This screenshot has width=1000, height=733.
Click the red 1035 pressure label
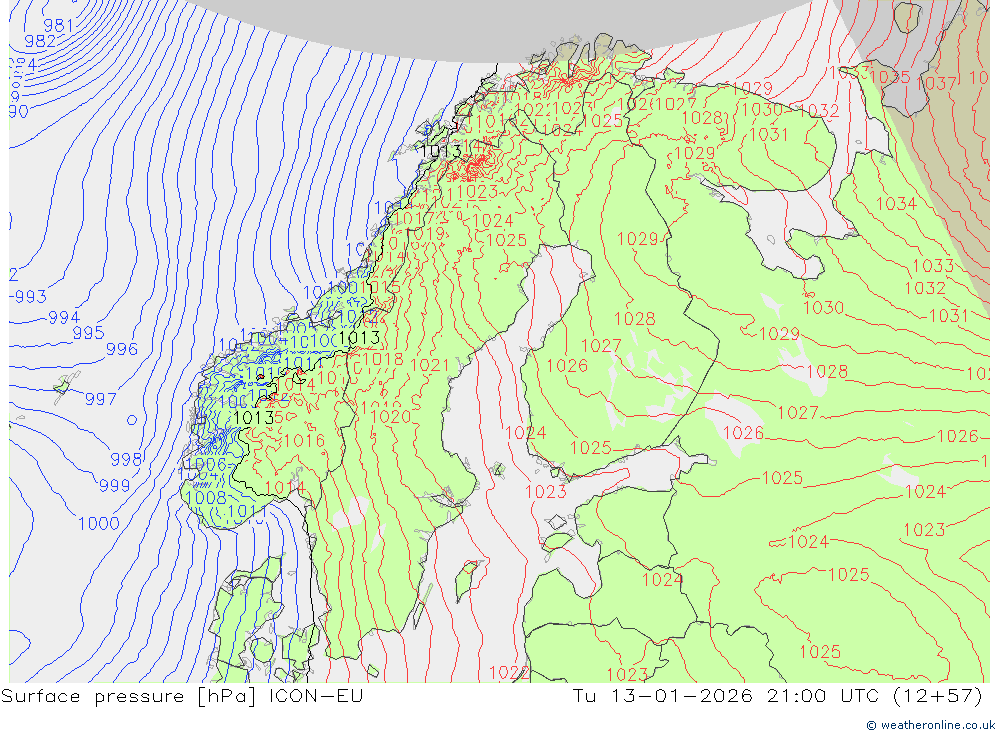(890, 77)
